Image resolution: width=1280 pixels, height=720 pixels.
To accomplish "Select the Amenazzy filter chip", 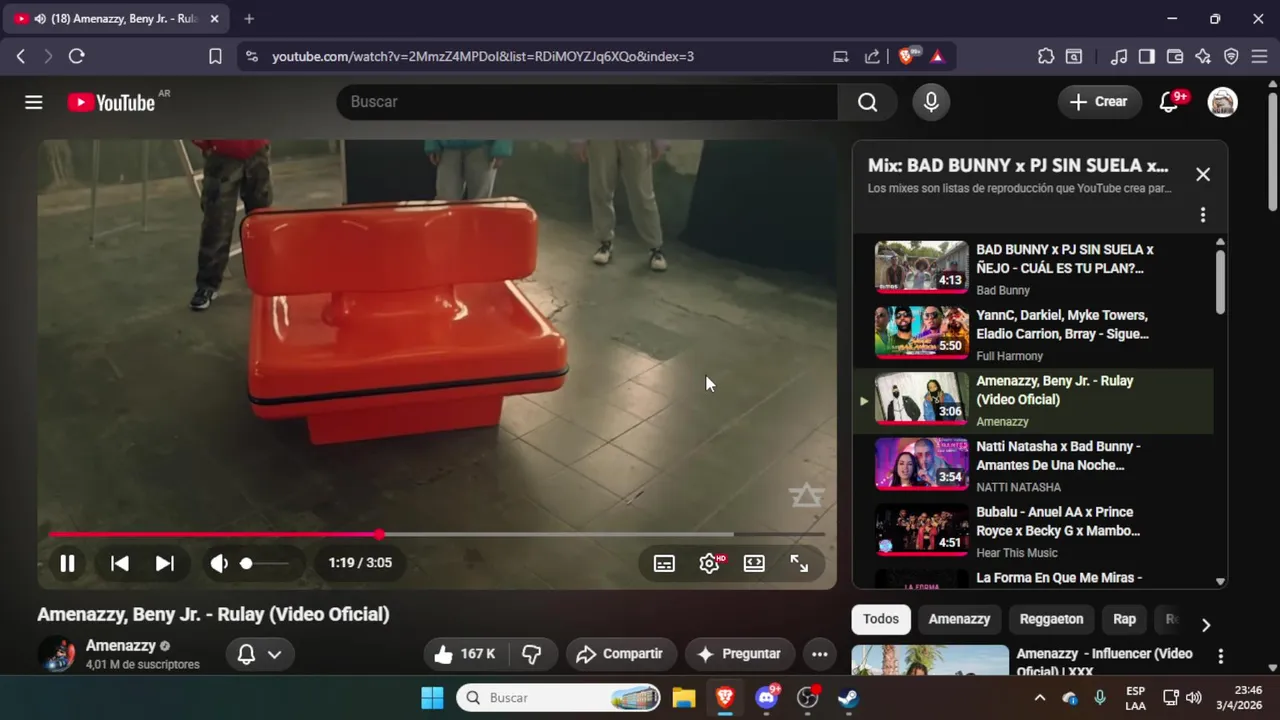I will (959, 619).
